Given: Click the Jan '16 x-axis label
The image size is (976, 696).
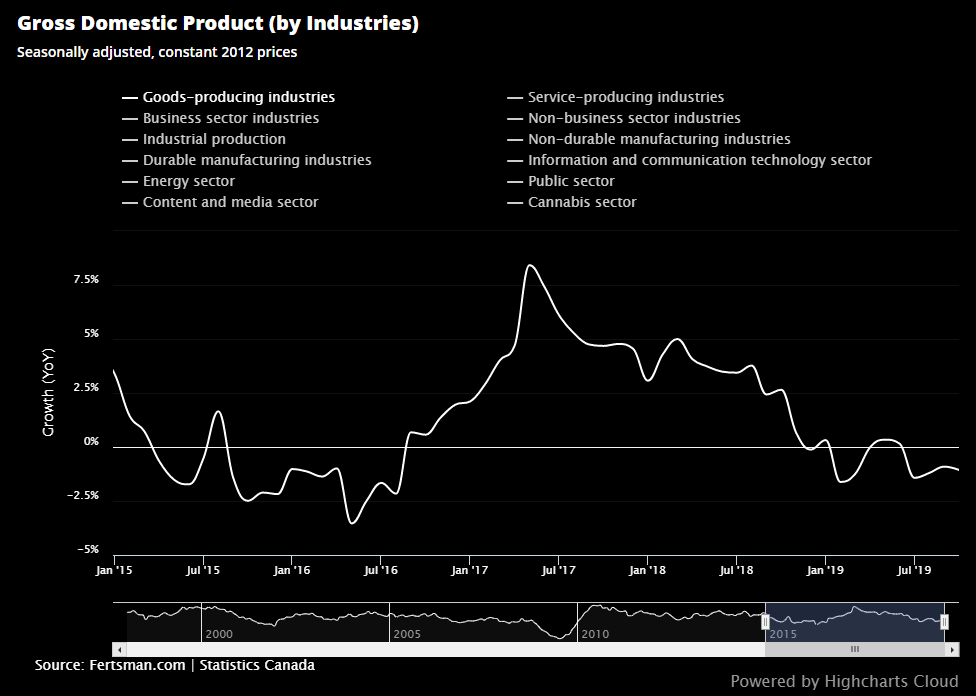Looking at the screenshot, I should tap(292, 570).
